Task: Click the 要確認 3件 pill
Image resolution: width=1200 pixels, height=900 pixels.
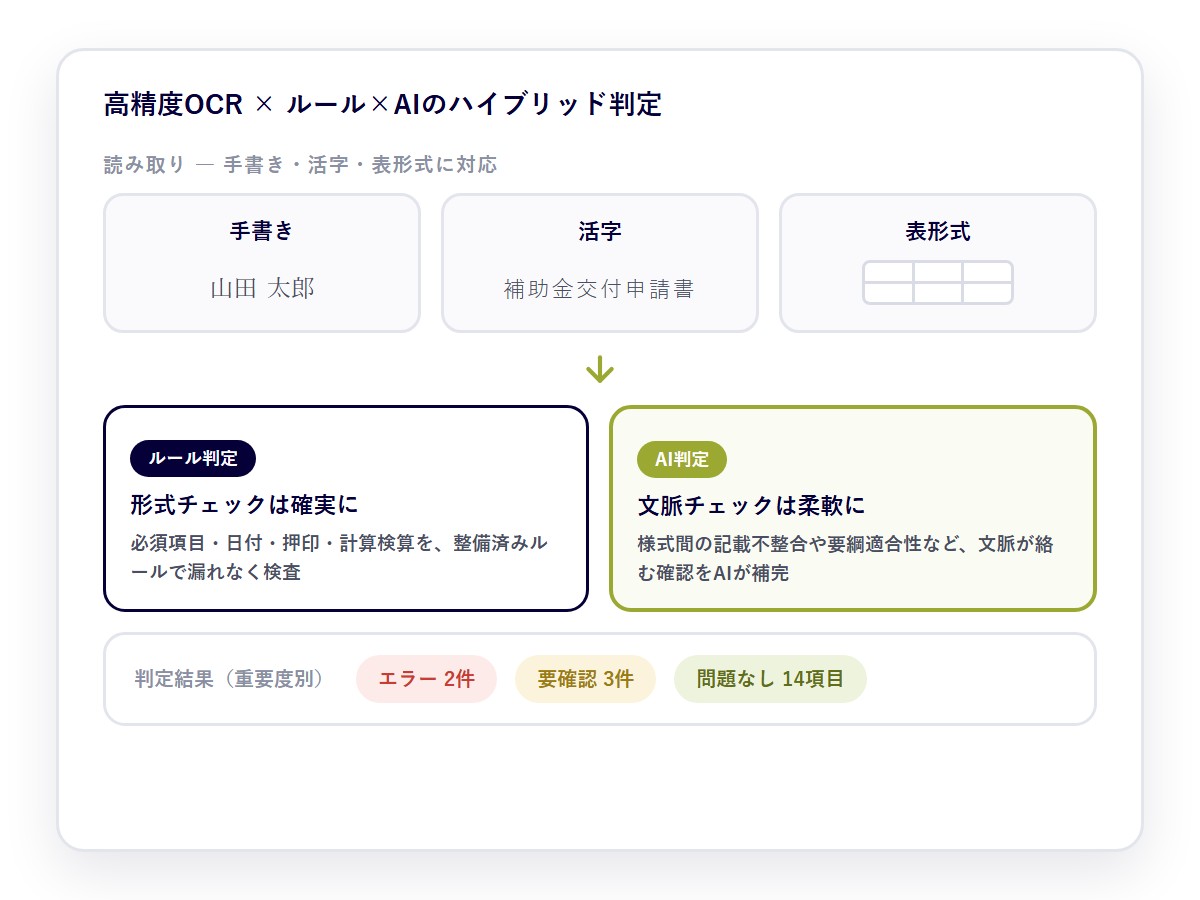Action: click(585, 679)
